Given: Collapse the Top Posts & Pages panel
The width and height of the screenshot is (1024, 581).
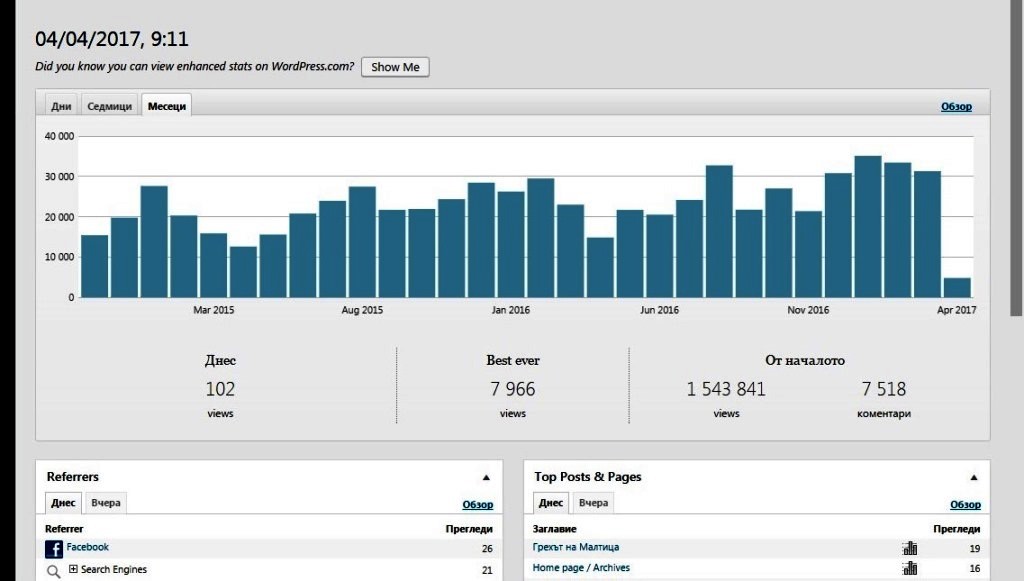Looking at the screenshot, I should 974,478.
